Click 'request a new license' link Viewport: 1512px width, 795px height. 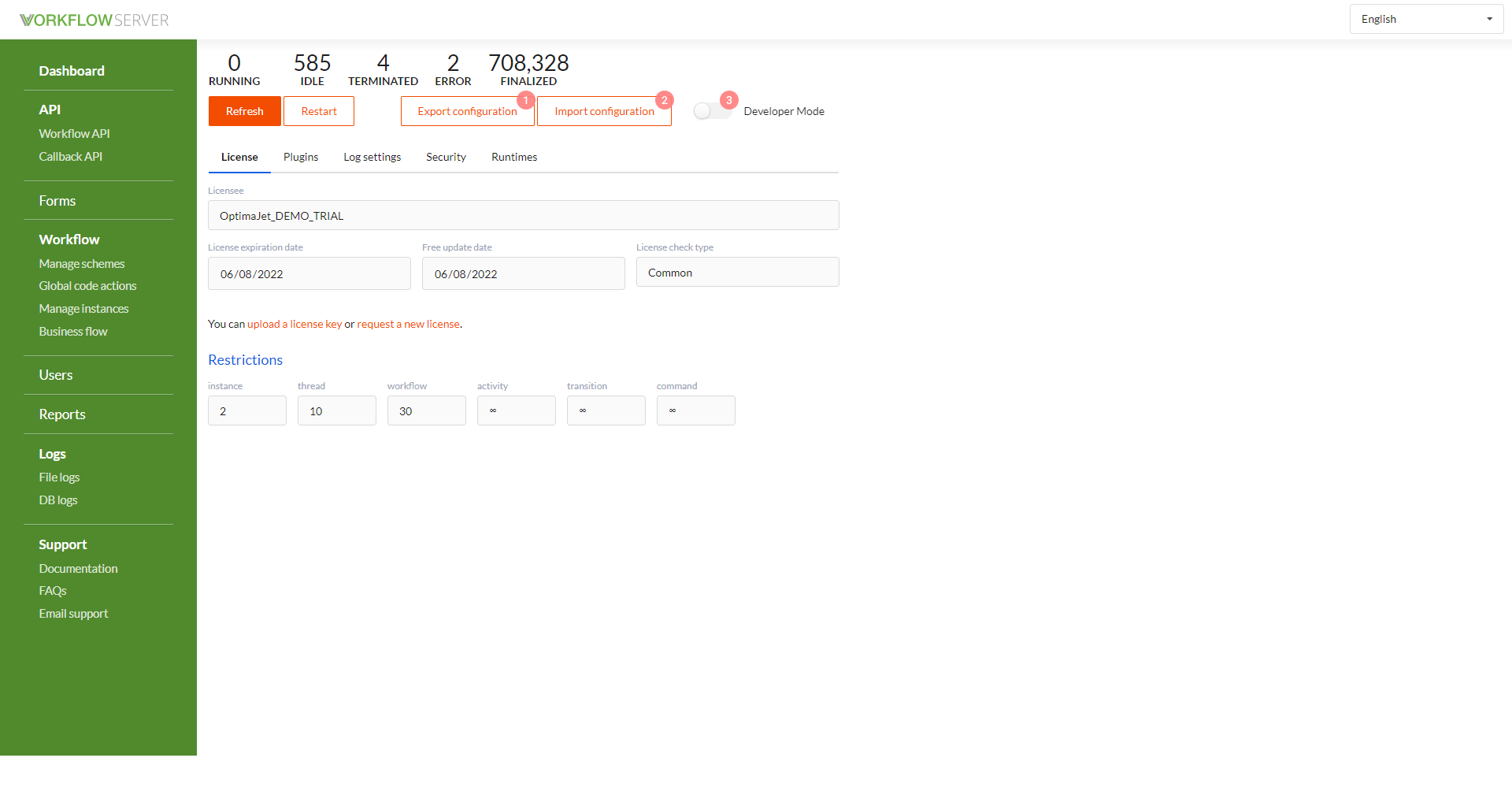pos(409,324)
